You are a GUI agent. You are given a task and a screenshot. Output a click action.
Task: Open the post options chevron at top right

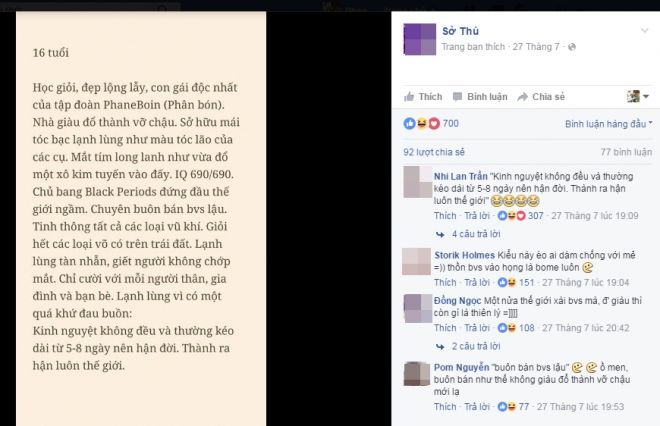point(644,30)
